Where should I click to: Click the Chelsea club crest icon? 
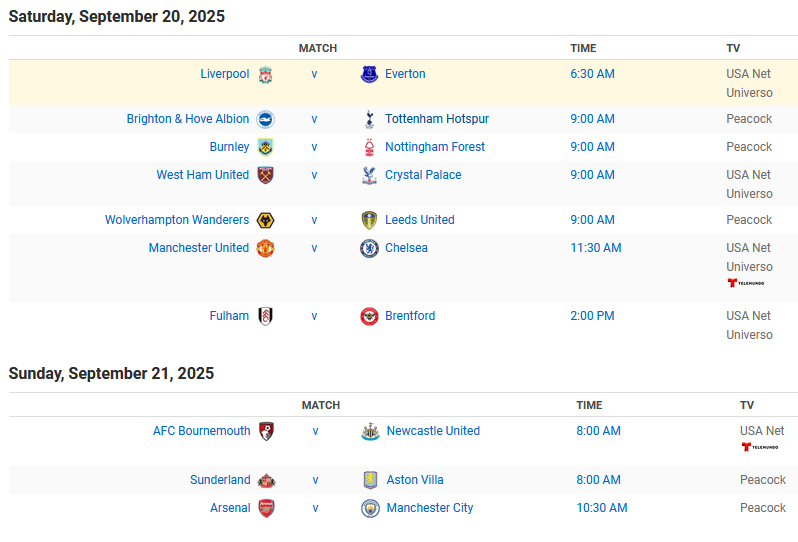coord(369,248)
